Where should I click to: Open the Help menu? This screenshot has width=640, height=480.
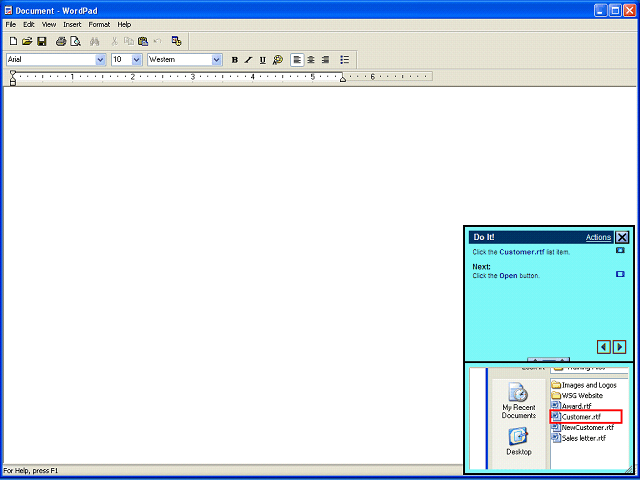(124, 24)
